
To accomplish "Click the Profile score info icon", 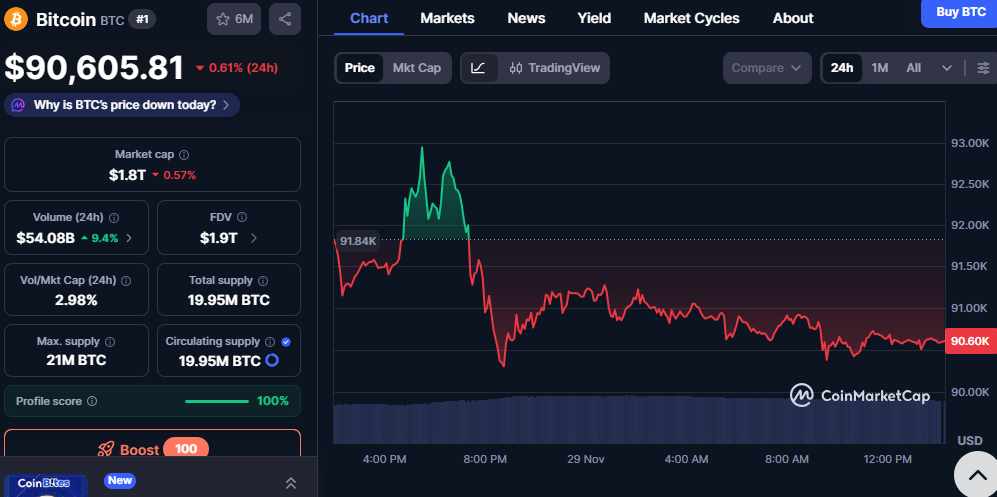I will click(x=92, y=401).
